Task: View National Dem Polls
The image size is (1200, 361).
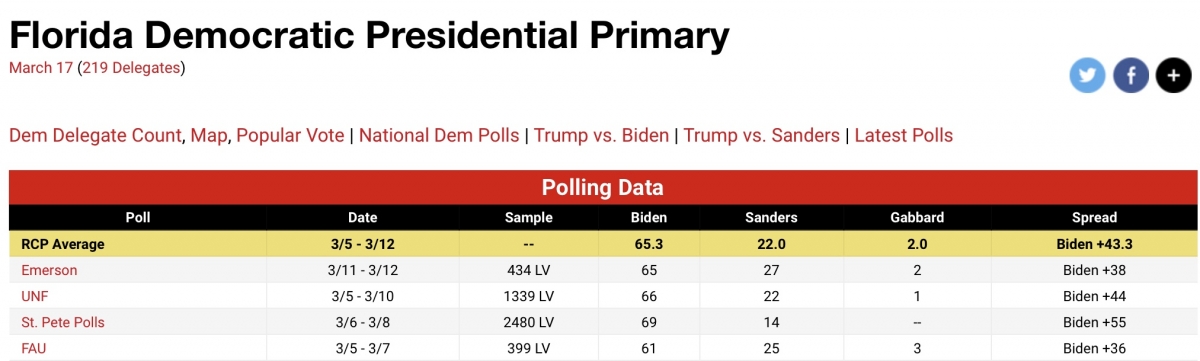Action: pyautogui.click(x=439, y=135)
